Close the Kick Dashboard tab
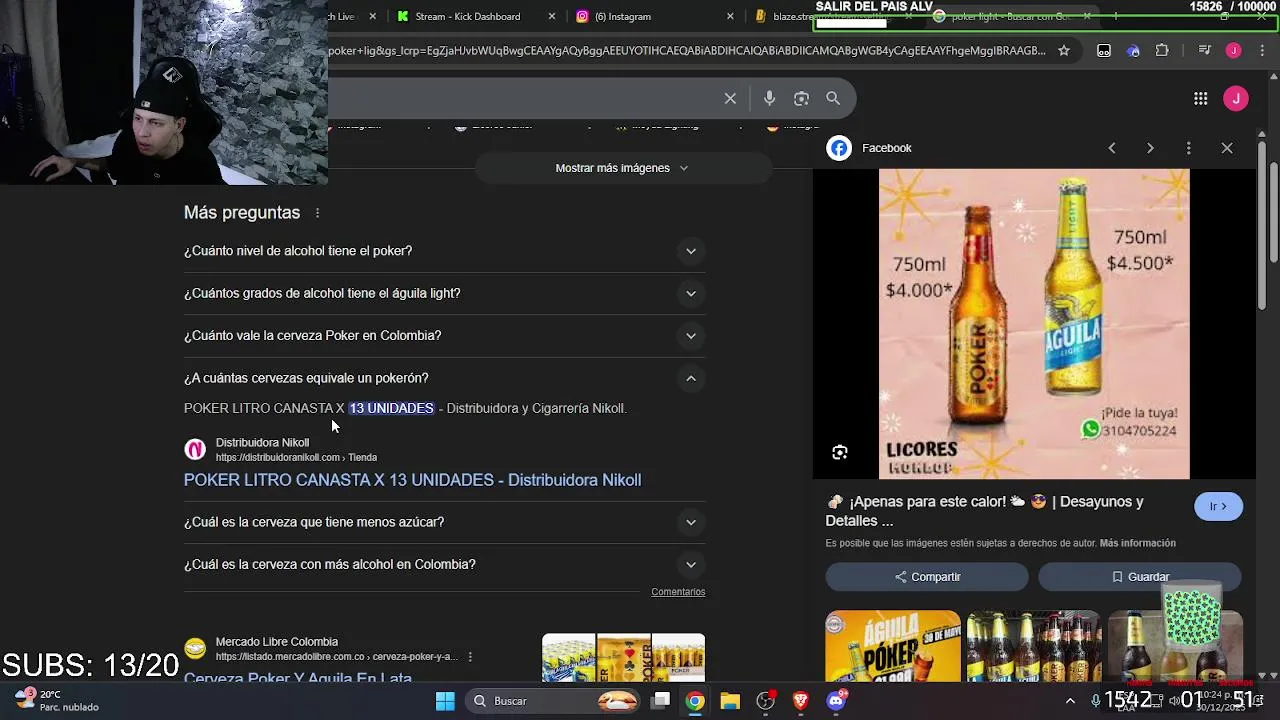Viewport: 1280px width, 720px height. tap(552, 16)
